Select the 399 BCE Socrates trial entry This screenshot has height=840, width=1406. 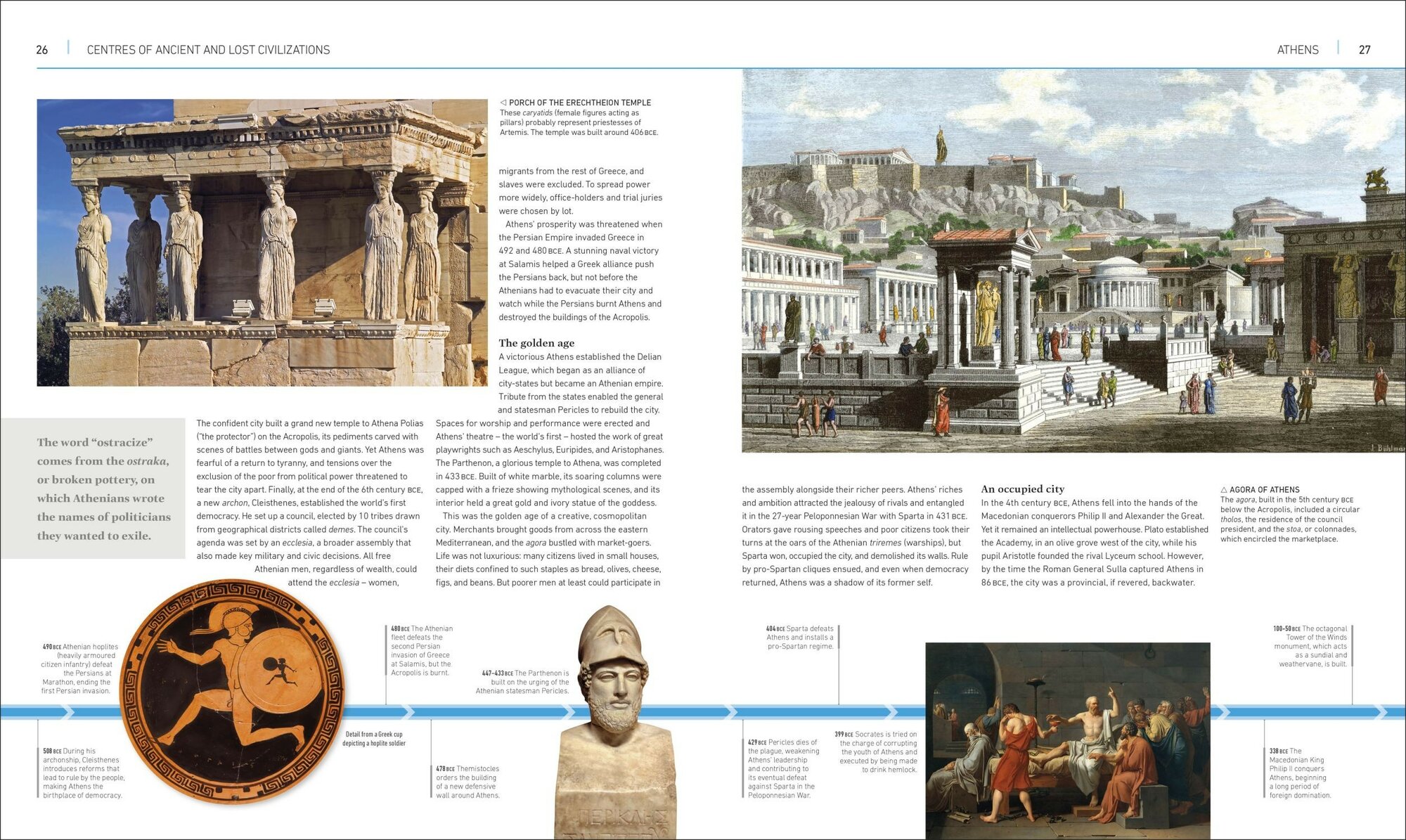click(876, 751)
